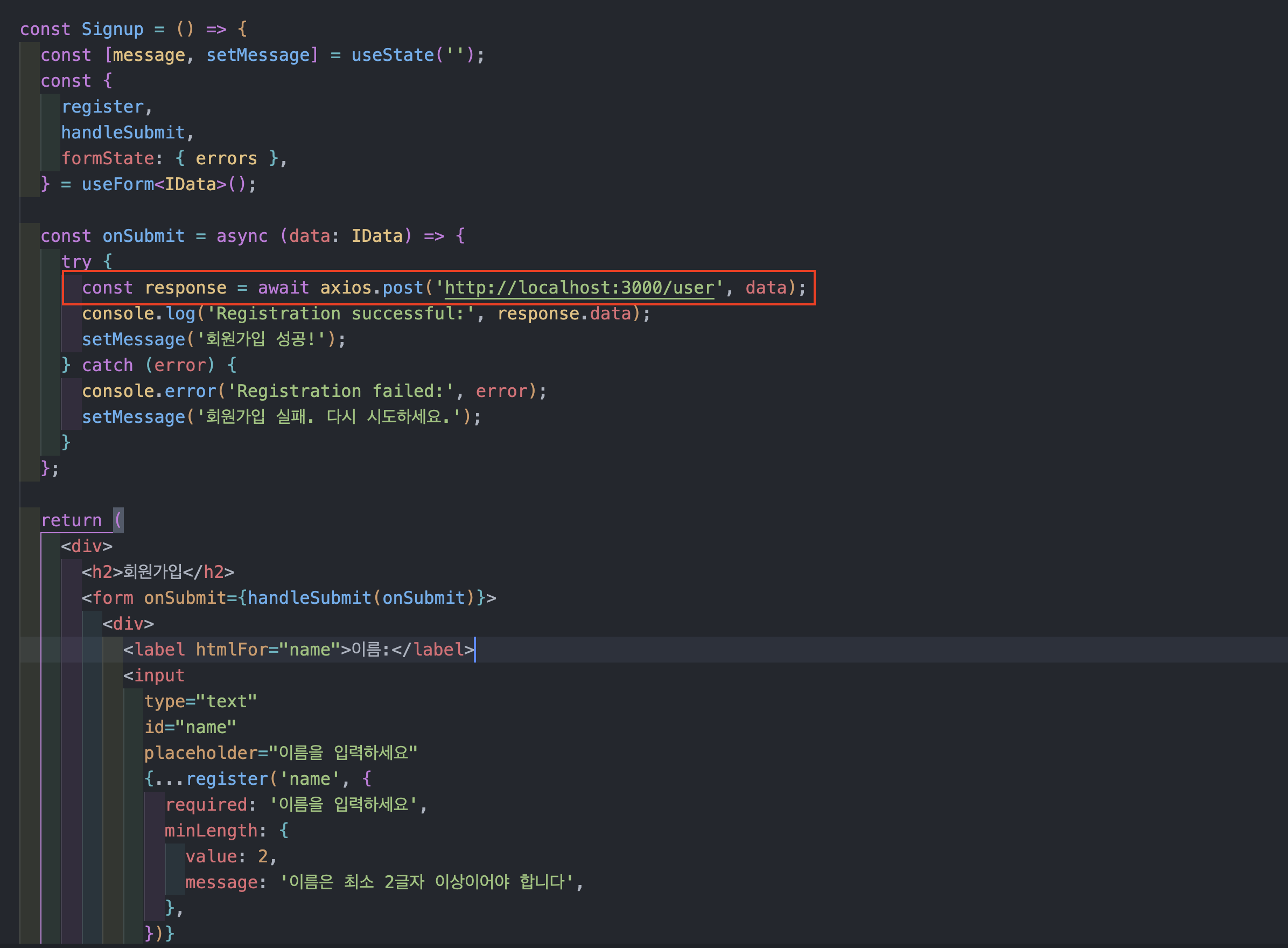Click the return keyword

tap(71, 520)
